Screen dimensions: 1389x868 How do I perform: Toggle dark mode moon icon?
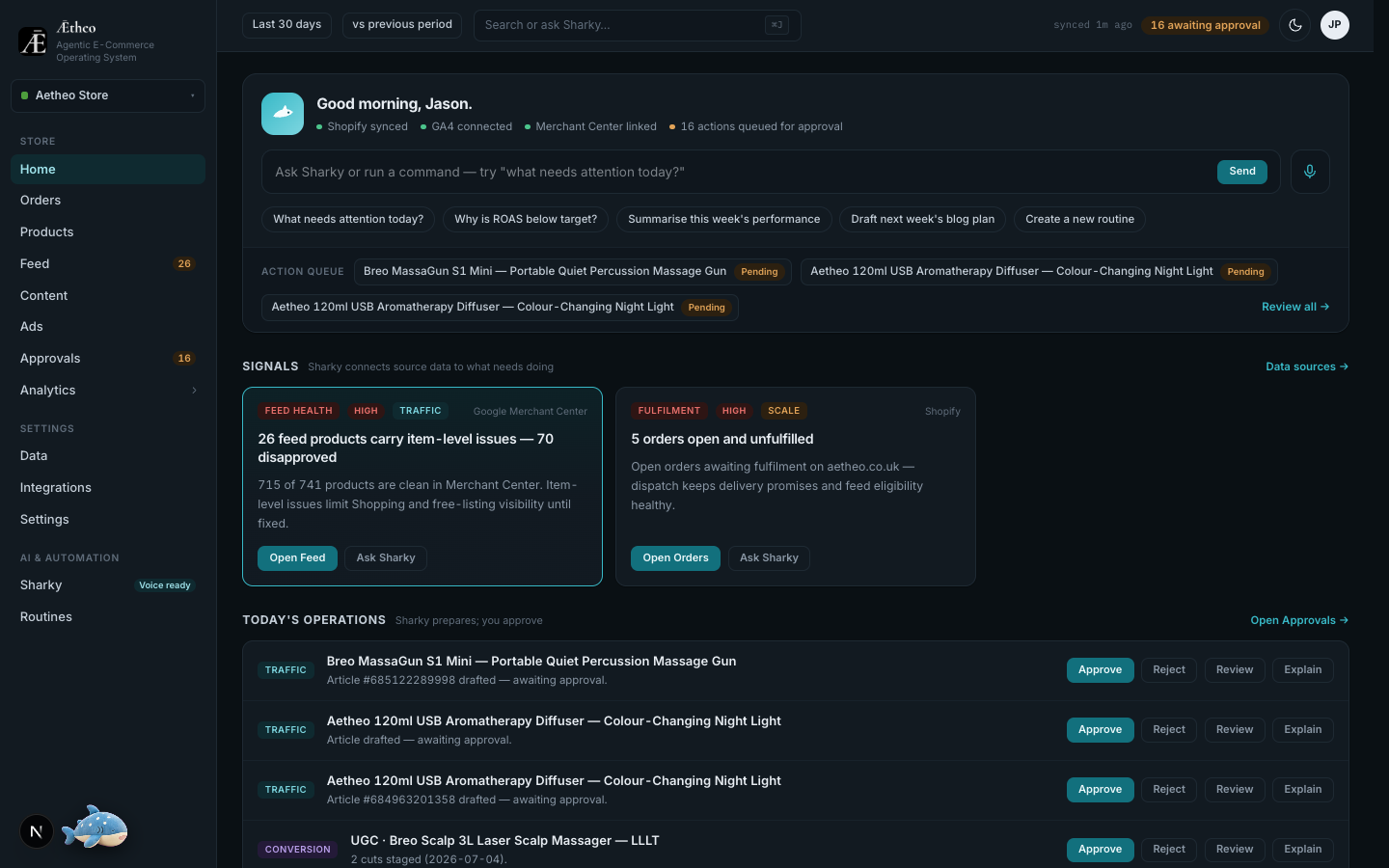(x=1295, y=25)
